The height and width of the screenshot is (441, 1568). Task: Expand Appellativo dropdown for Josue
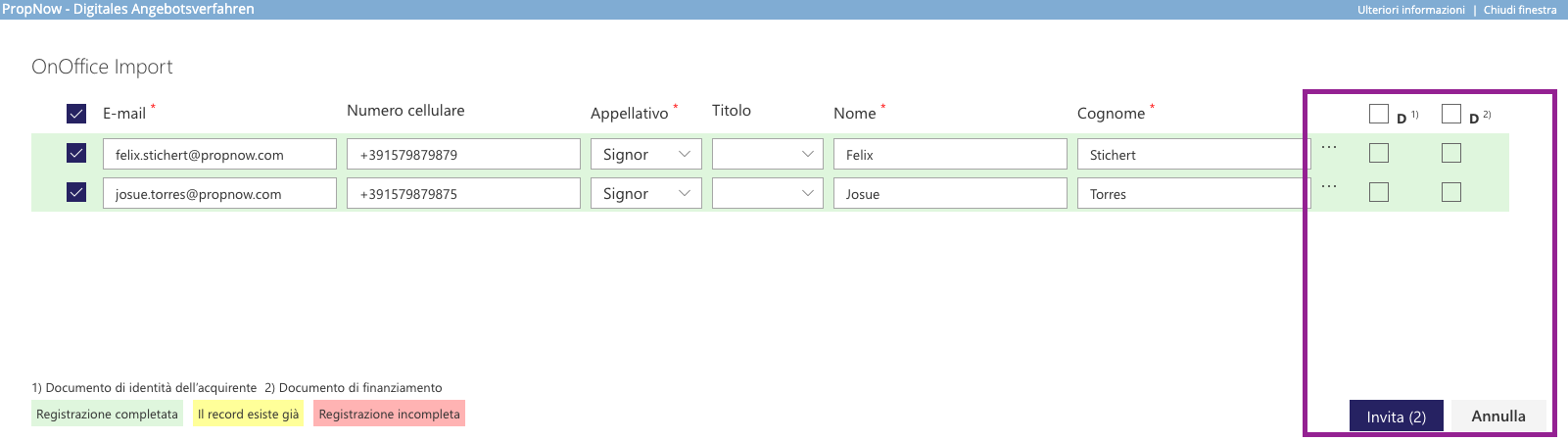pos(646,193)
